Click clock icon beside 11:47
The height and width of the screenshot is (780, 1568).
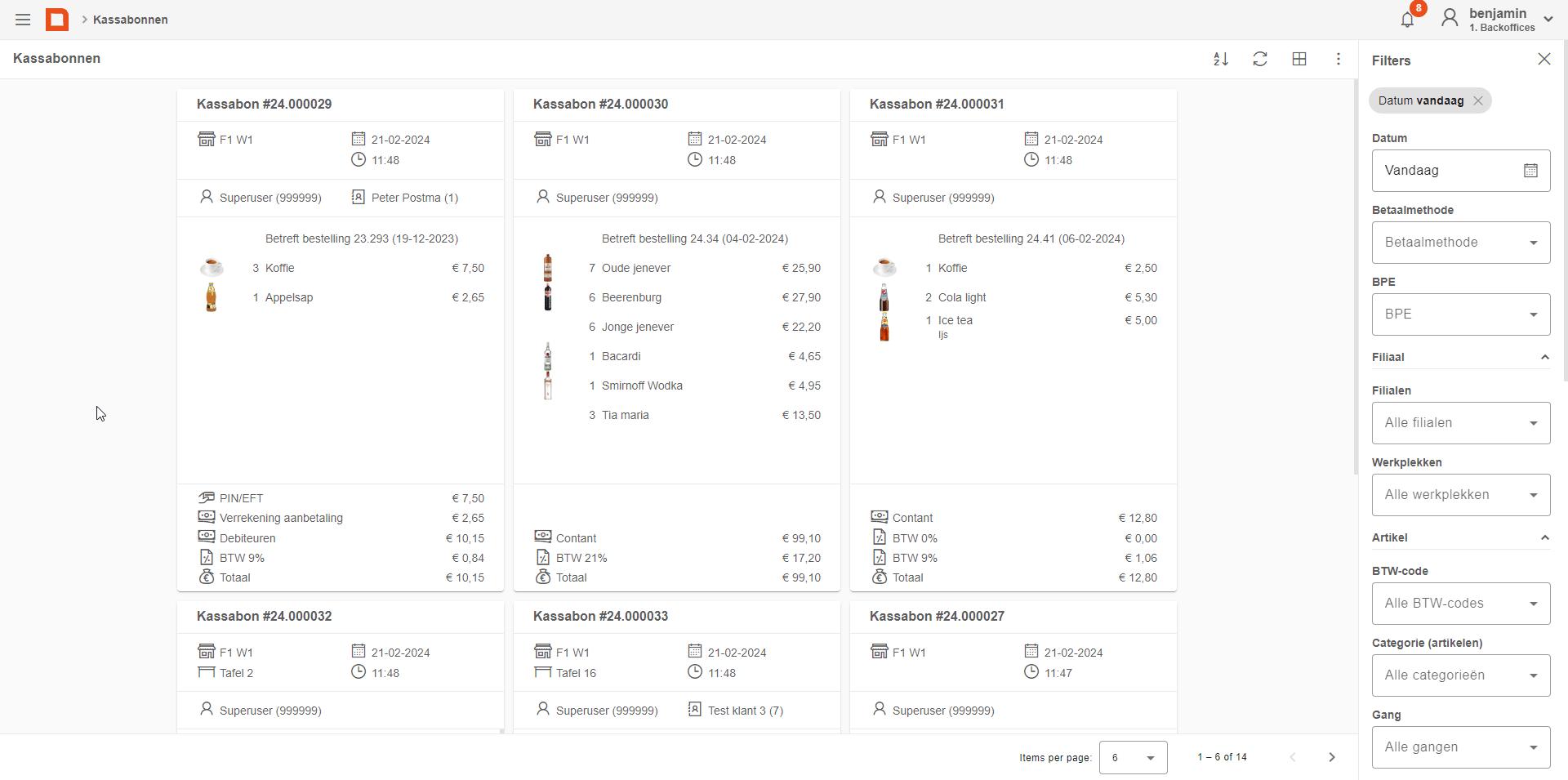pos(1031,671)
